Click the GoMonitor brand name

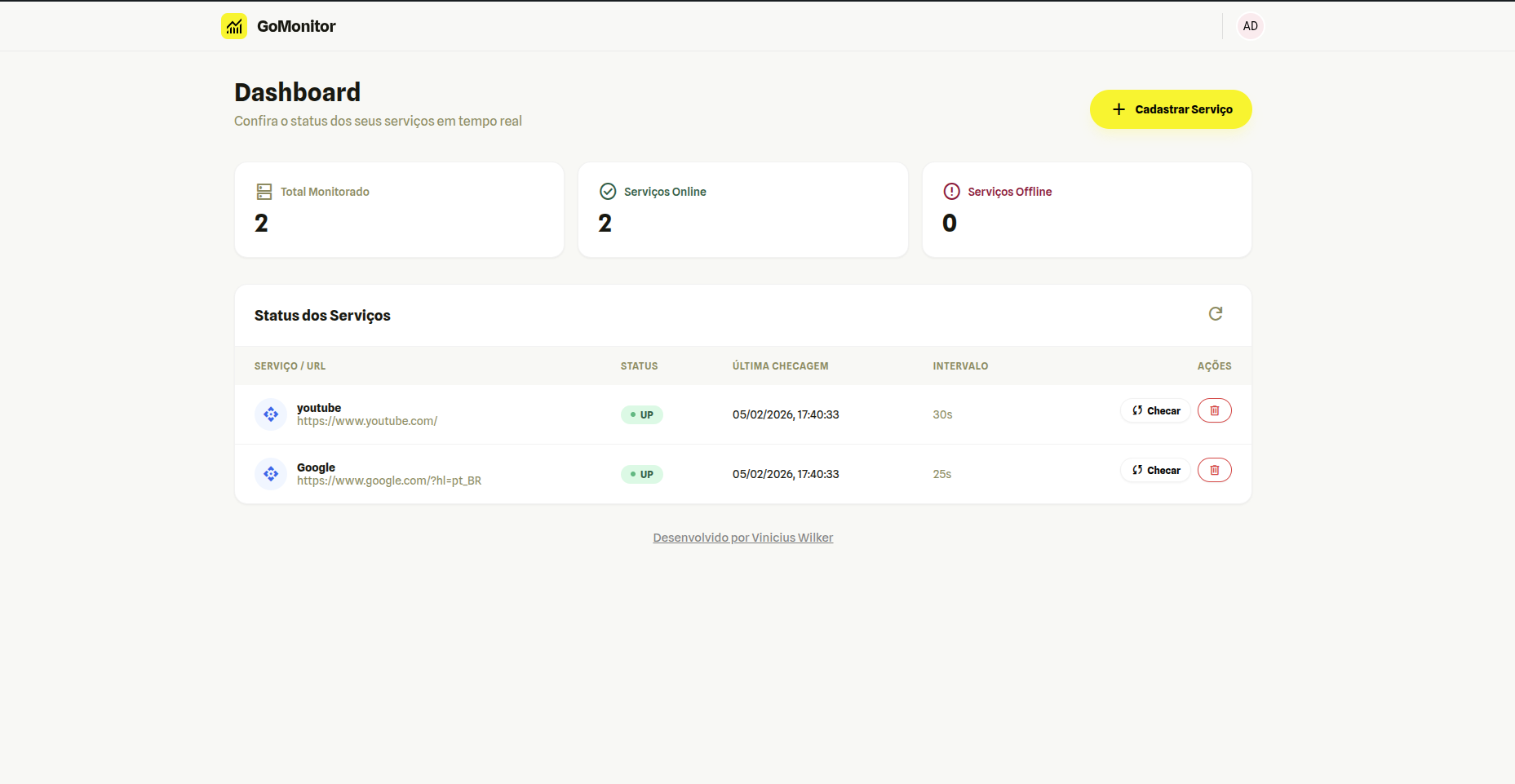click(x=296, y=26)
